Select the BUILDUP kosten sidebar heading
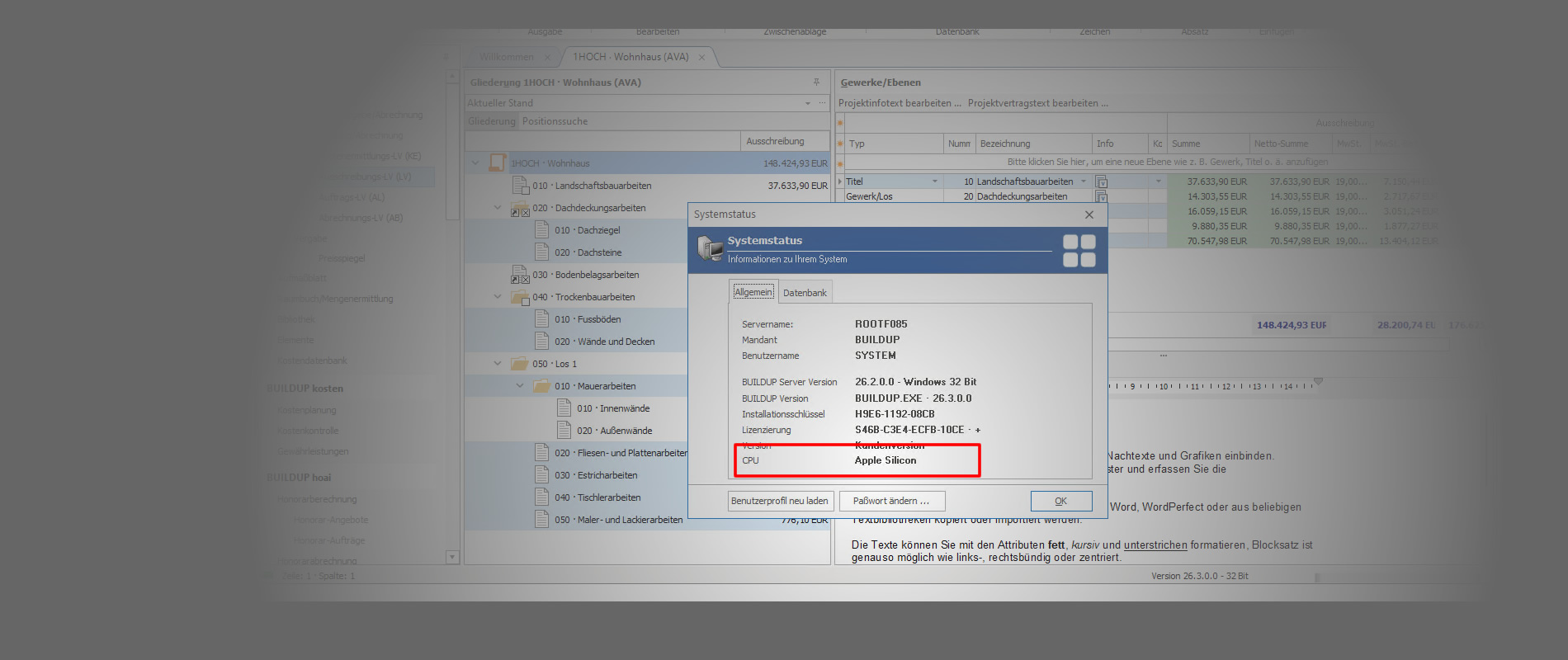 pyautogui.click(x=305, y=389)
